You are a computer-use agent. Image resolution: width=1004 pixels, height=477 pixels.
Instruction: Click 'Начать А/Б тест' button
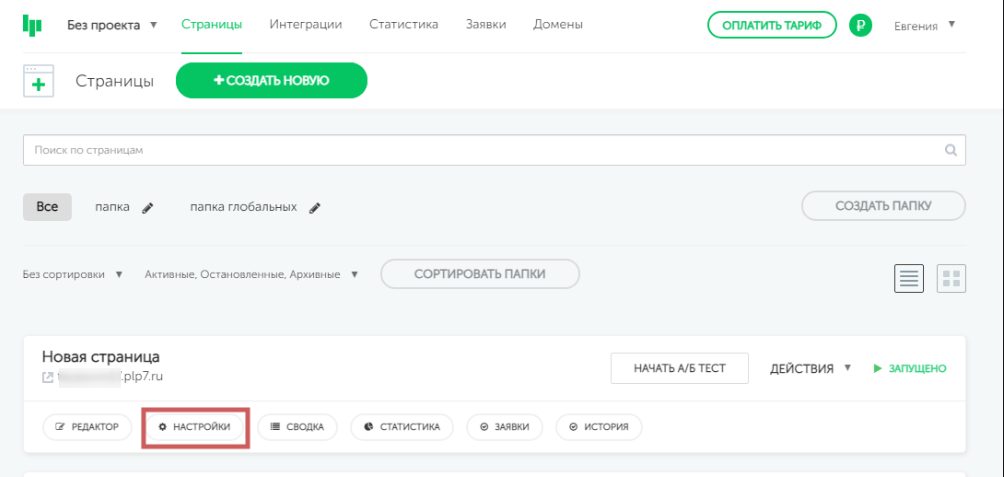680,368
